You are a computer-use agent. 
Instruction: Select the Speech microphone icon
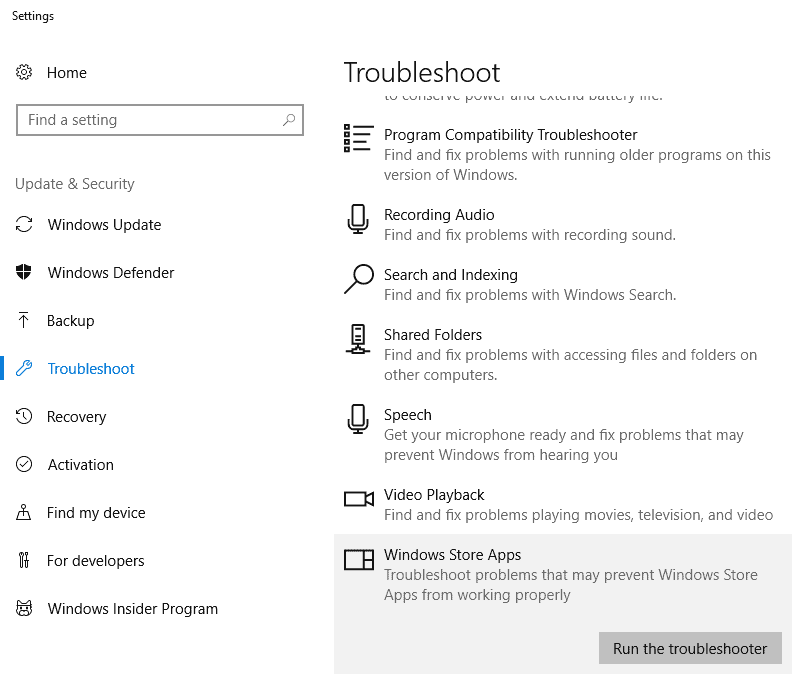tap(357, 420)
